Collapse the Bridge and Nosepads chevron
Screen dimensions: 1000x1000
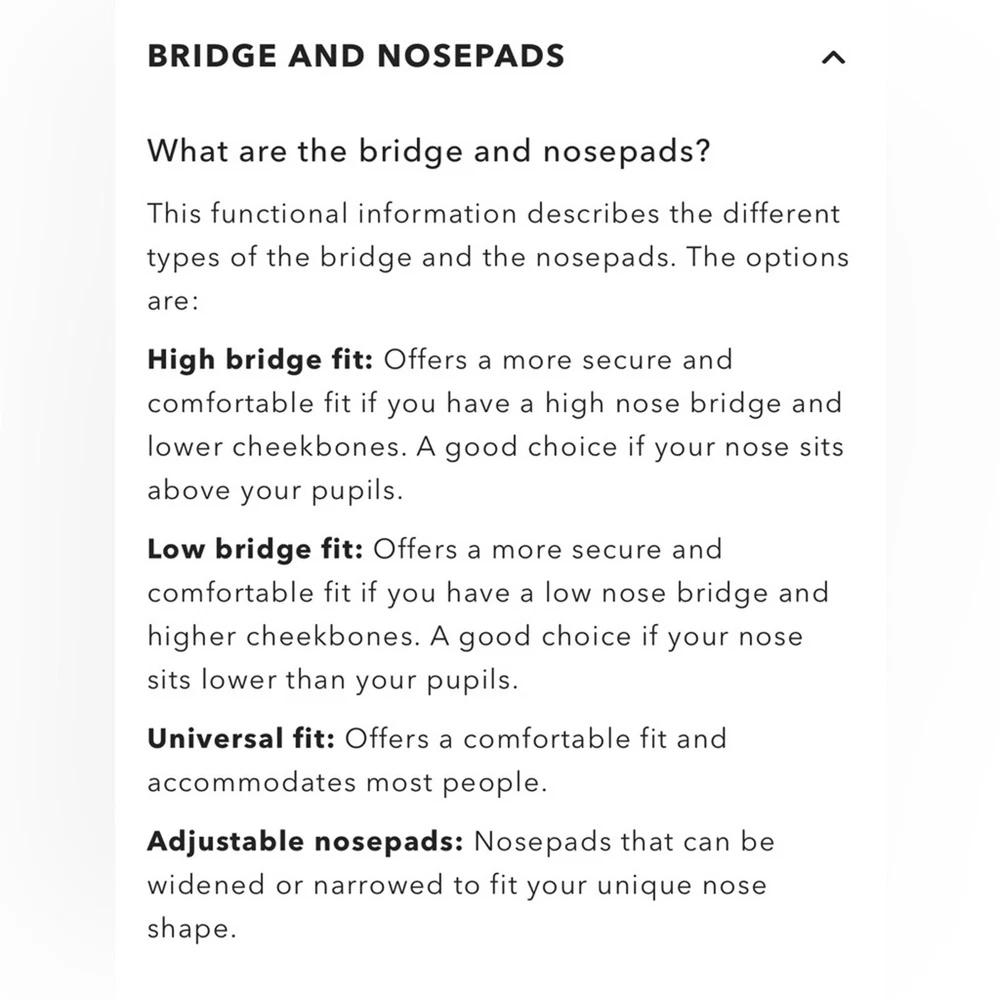point(832,57)
